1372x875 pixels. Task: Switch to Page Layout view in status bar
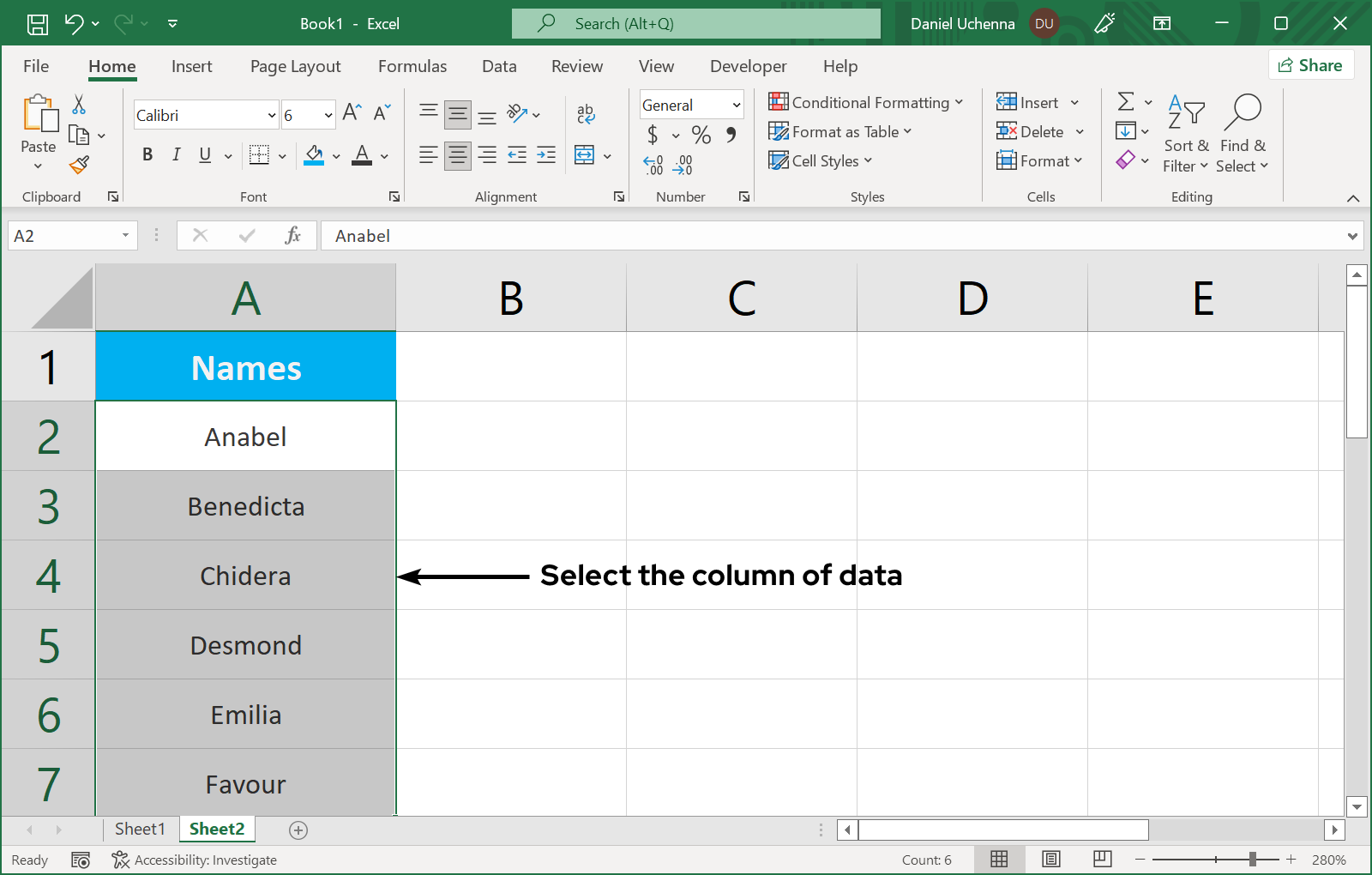pos(1051,860)
